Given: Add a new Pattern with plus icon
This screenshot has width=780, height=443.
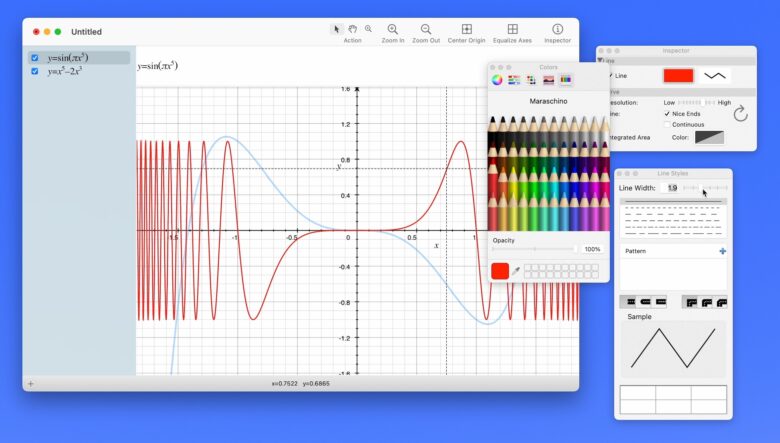Looking at the screenshot, I should (722, 251).
